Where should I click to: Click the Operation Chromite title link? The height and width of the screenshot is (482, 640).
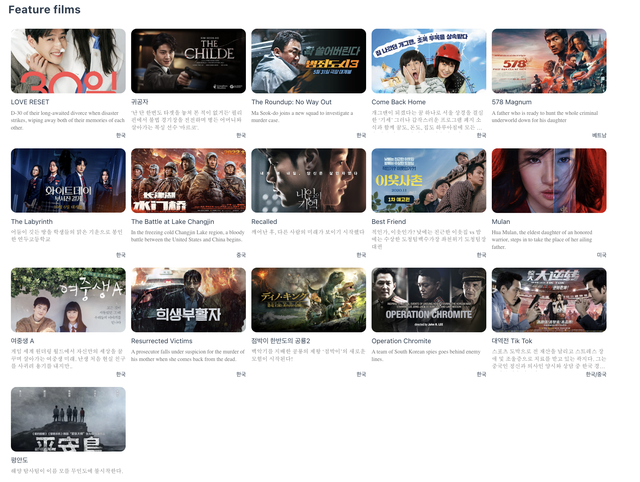click(x=401, y=341)
